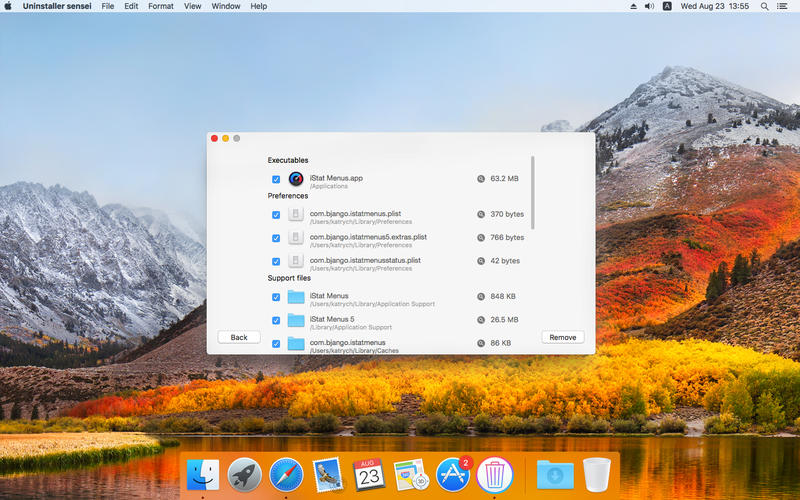This screenshot has width=800, height=500.
Task: Open the Window menu
Action: pyautogui.click(x=226, y=6)
